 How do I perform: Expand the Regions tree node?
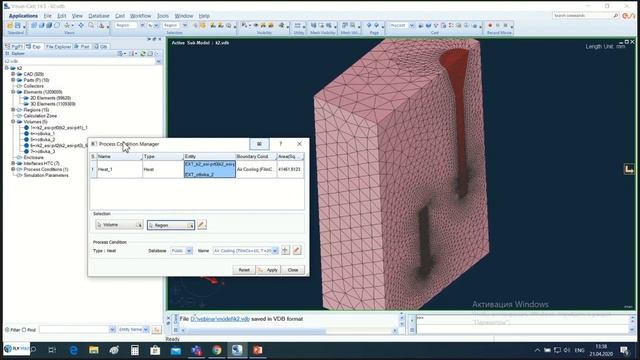pyautogui.click(x=13, y=110)
